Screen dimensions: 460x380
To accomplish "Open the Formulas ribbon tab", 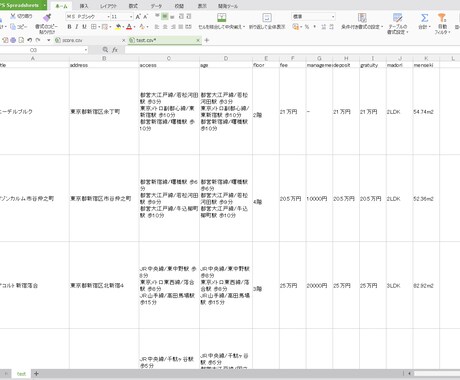I will (x=133, y=6).
